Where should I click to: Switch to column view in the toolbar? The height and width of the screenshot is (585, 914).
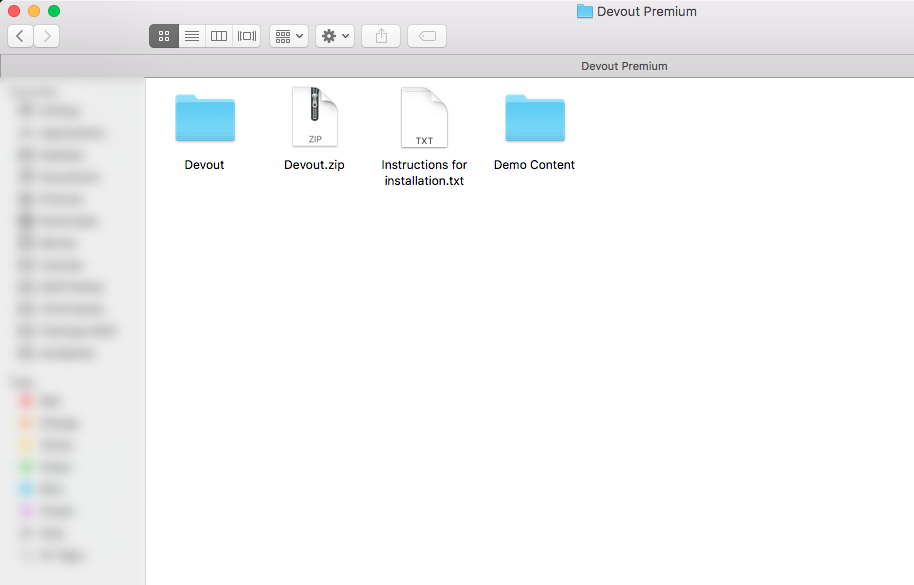pos(218,35)
